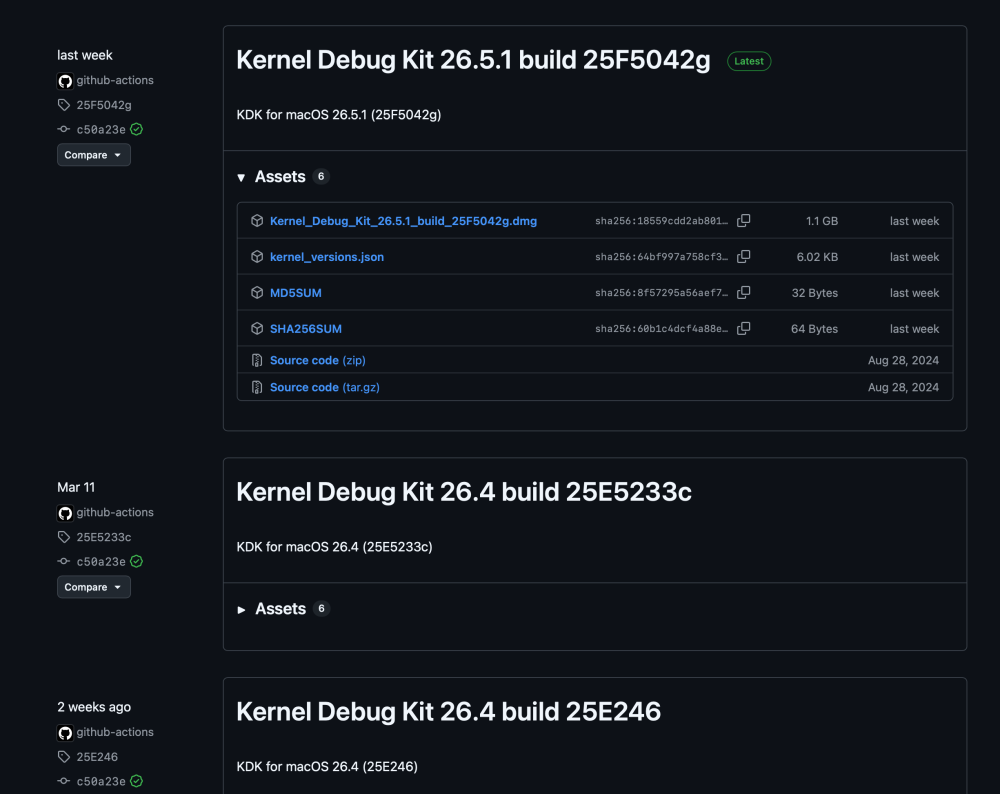Open github-actions profile for 2 weeks ago release

tap(115, 732)
